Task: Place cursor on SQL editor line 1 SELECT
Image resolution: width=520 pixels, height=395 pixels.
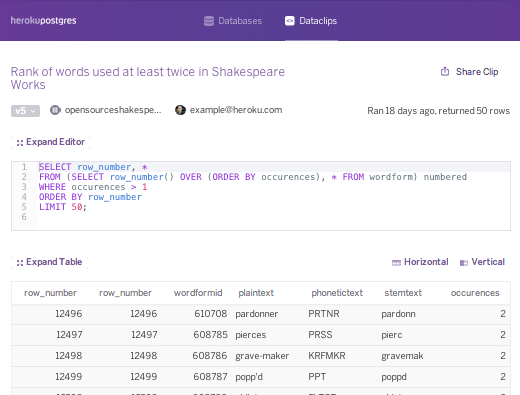Action: [55, 167]
